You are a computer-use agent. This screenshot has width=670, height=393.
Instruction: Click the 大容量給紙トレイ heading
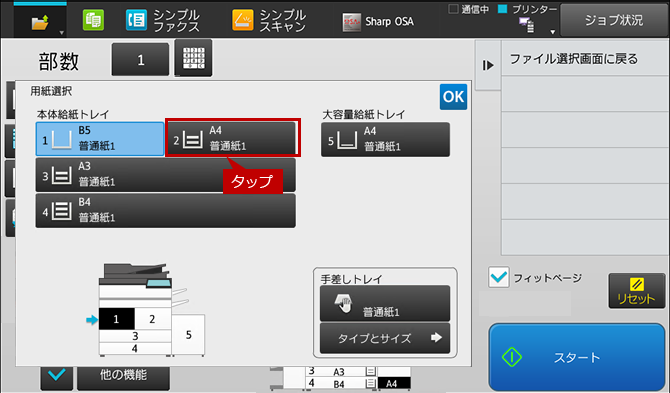pyautogui.click(x=364, y=114)
